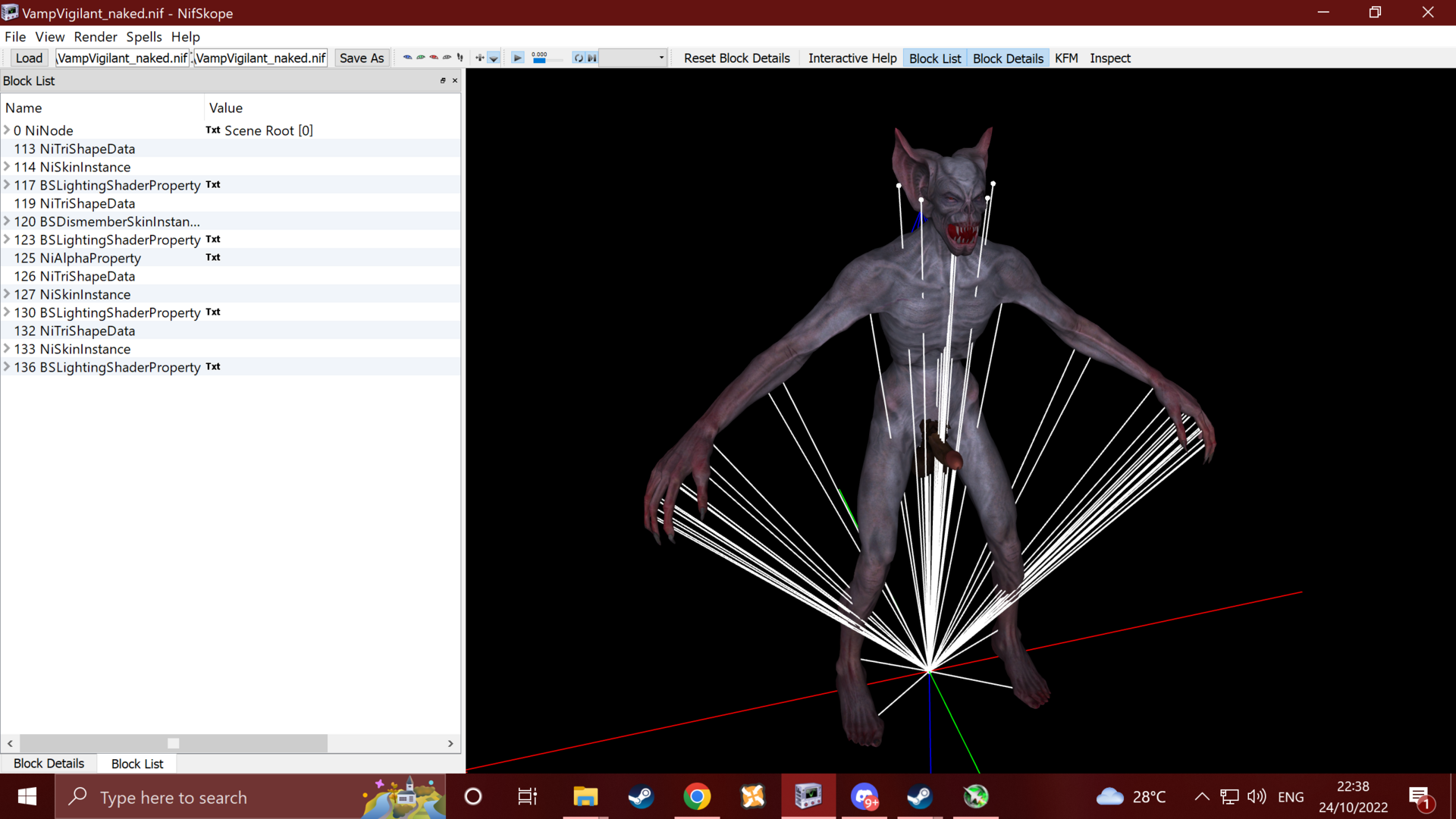1456x819 pixels.
Task: Open the File menu
Action: [15, 36]
